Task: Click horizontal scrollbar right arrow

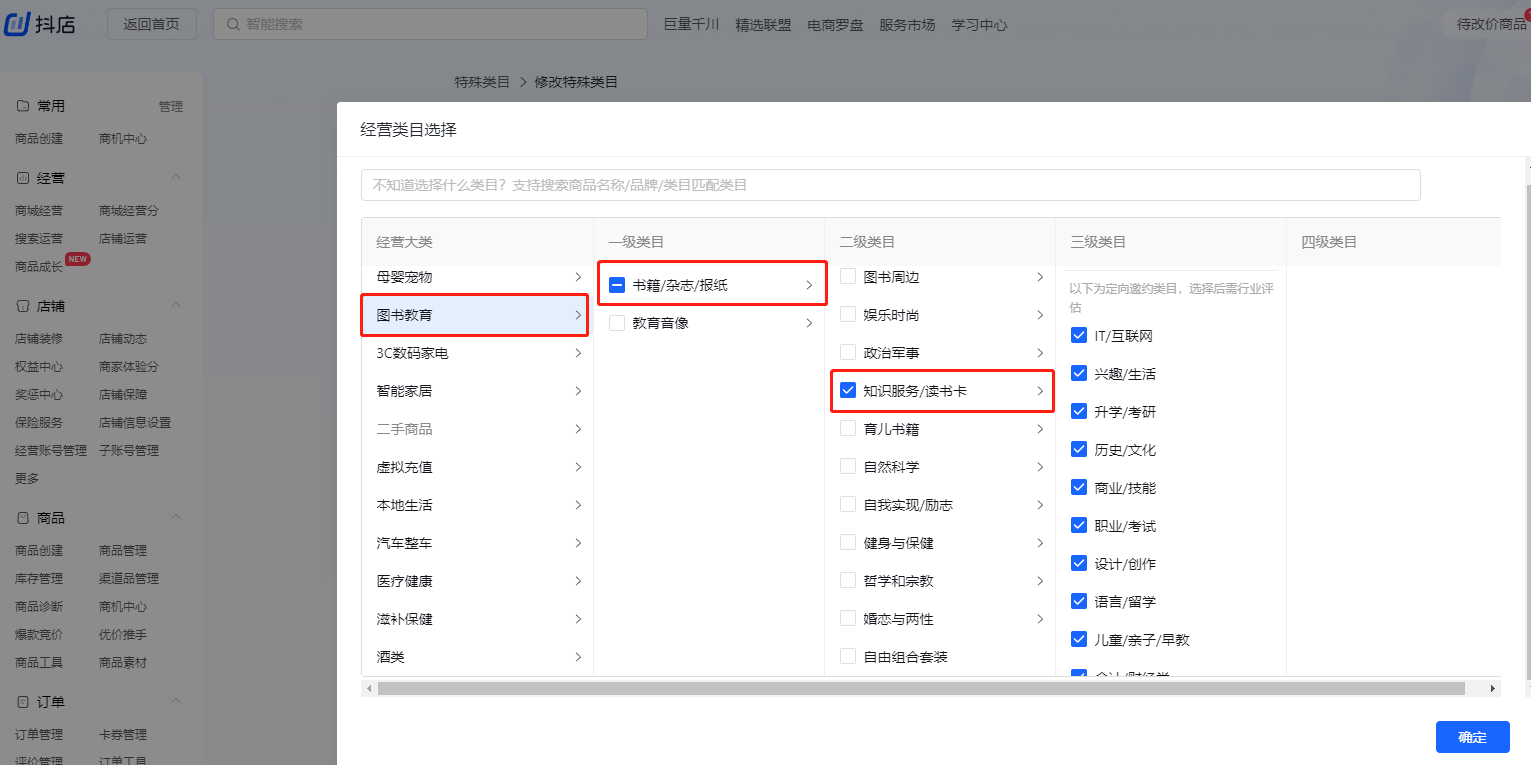Action: 1493,689
